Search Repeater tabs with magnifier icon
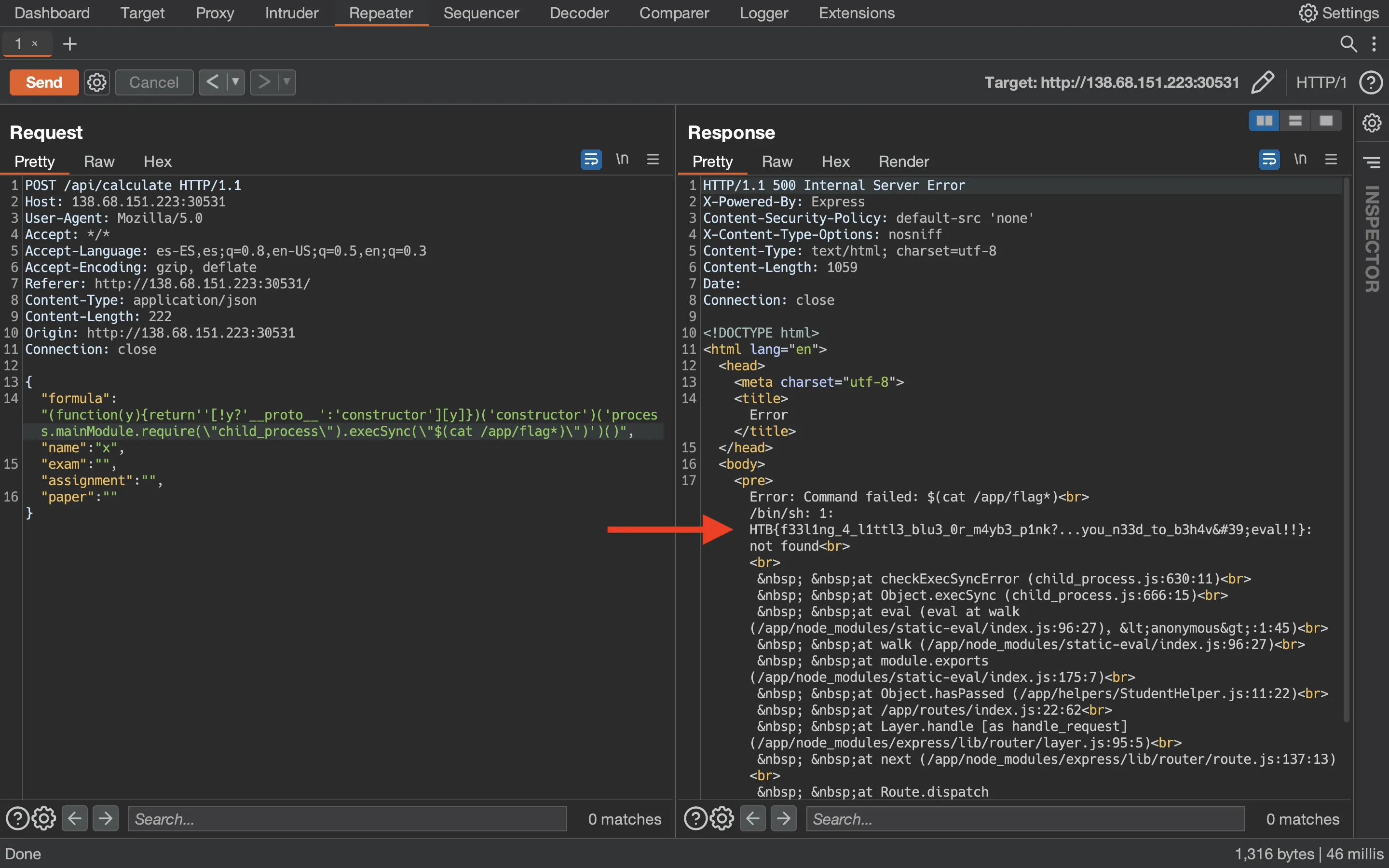Screen dimensions: 1389x868 click(x=1348, y=43)
